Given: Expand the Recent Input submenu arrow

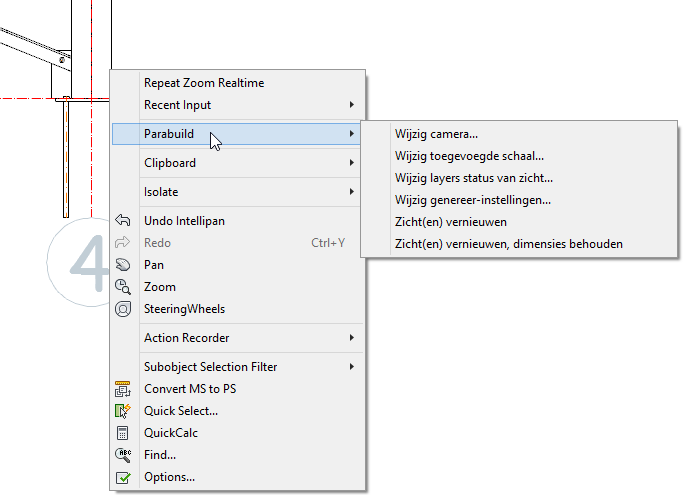Looking at the screenshot, I should (352, 105).
